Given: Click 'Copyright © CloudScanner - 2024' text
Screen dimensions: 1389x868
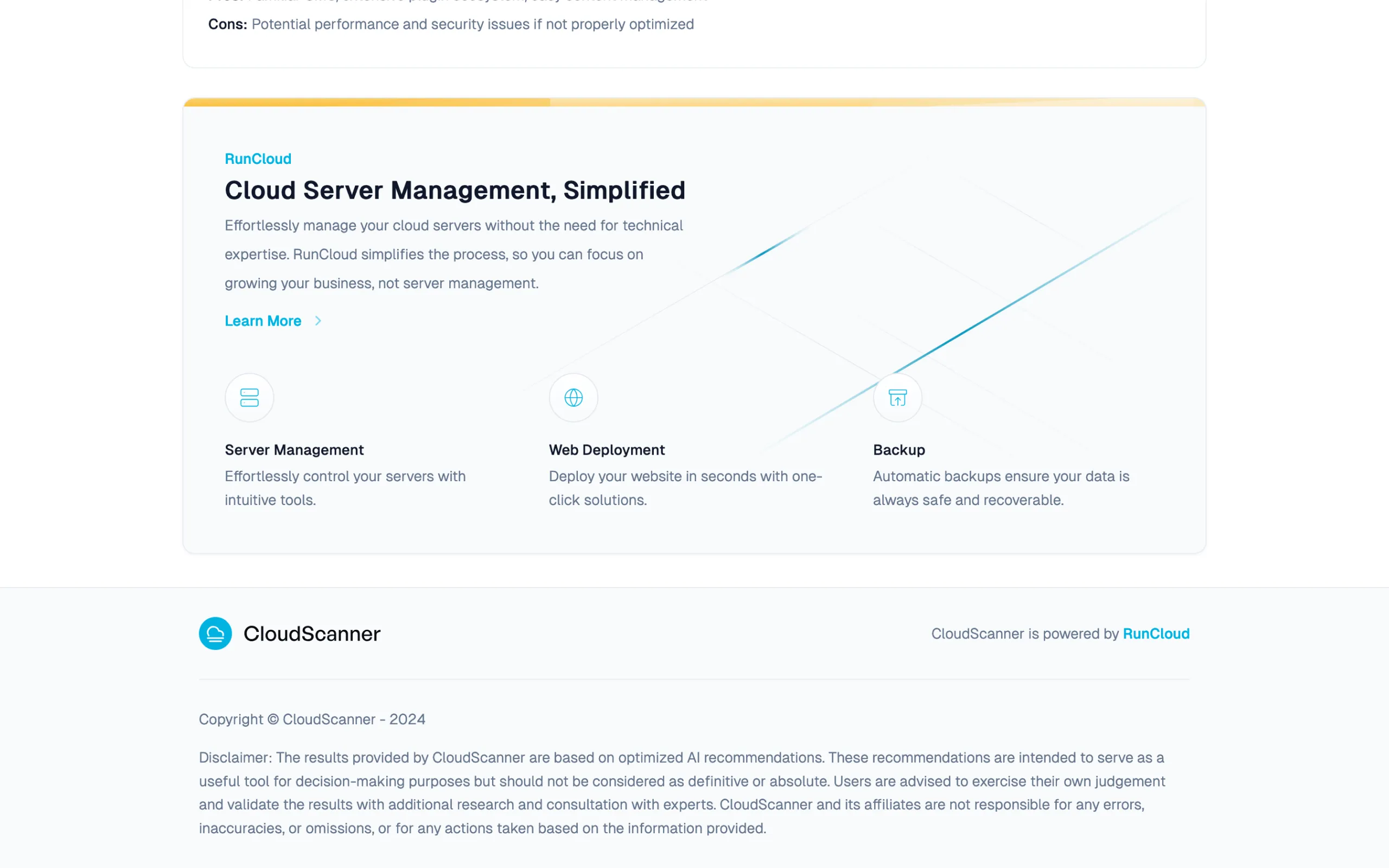Looking at the screenshot, I should 312,719.
